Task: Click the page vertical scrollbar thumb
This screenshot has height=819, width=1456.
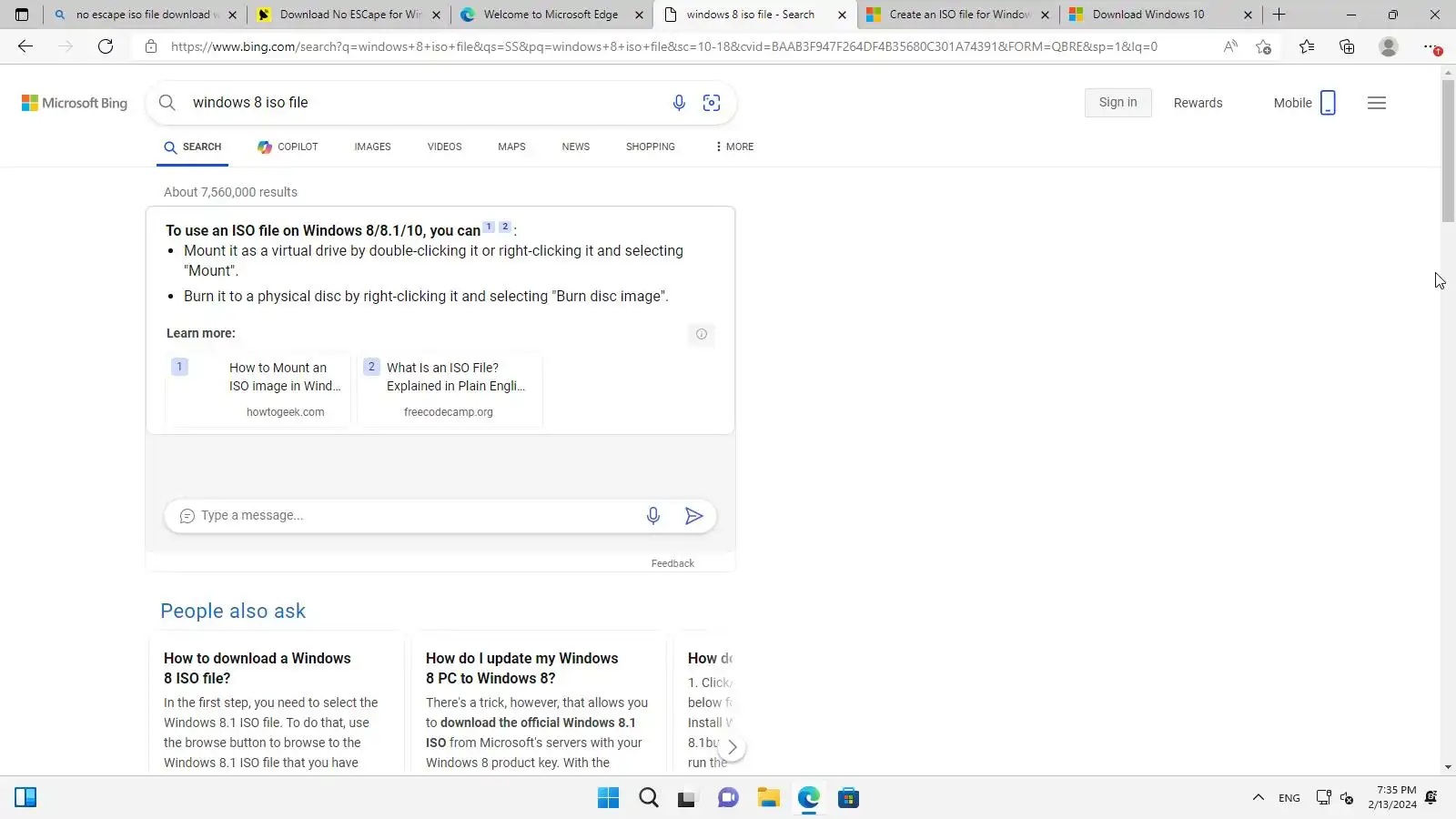Action: [1448, 151]
